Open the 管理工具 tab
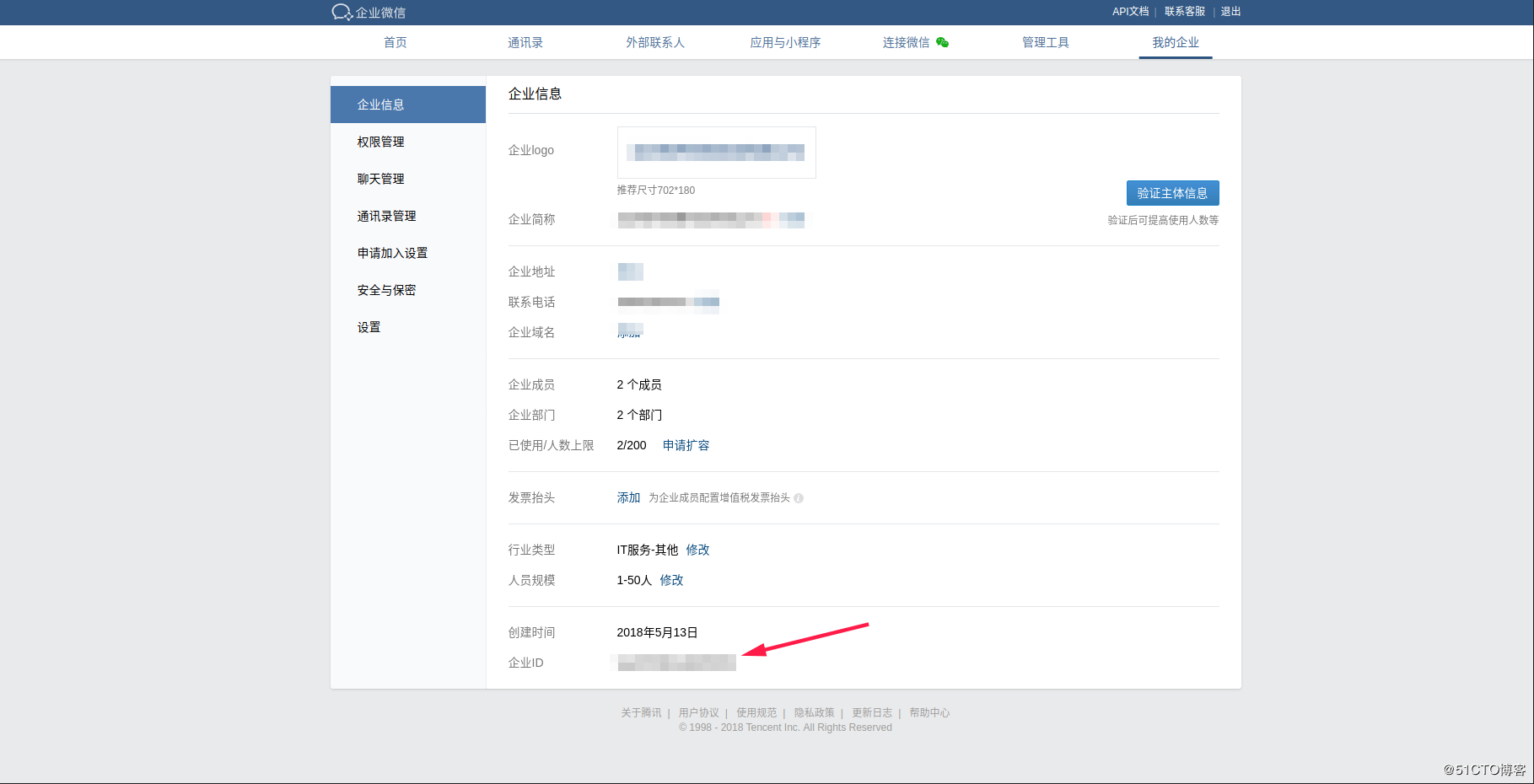 (x=1046, y=42)
